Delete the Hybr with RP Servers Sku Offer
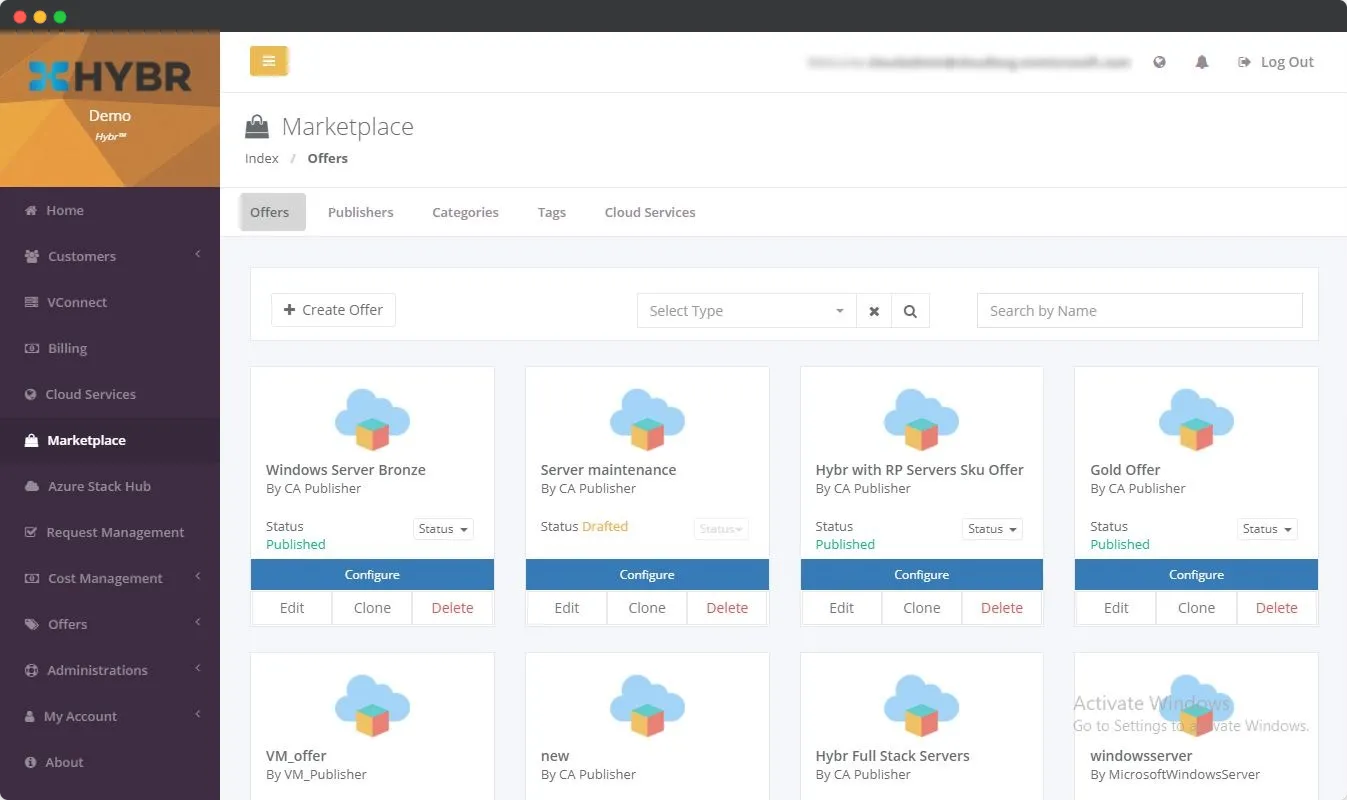 tap(1001, 608)
